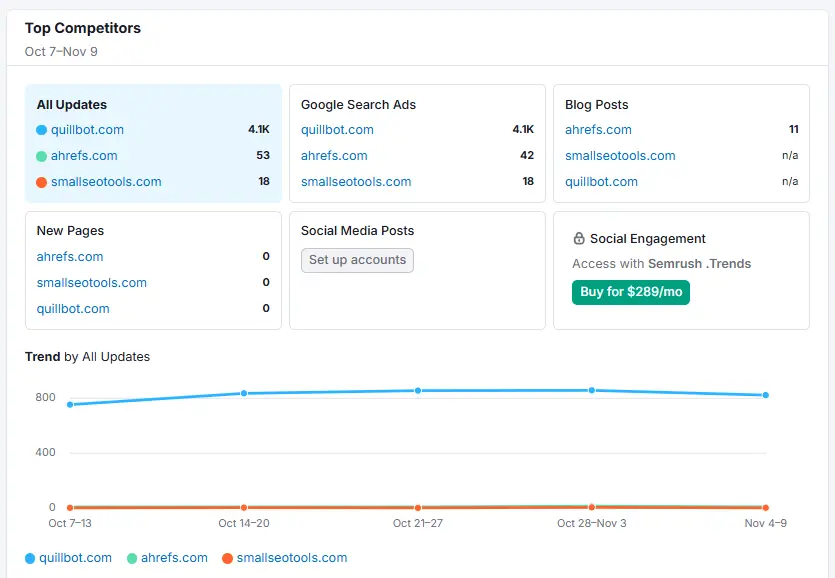835x578 pixels.
Task: Open ahrefs.com link under Blog Posts
Action: (x=598, y=130)
